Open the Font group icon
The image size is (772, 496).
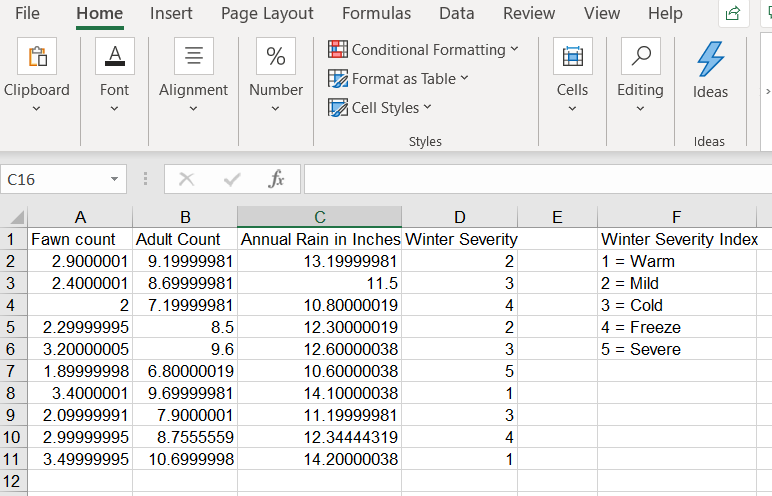[x=115, y=56]
